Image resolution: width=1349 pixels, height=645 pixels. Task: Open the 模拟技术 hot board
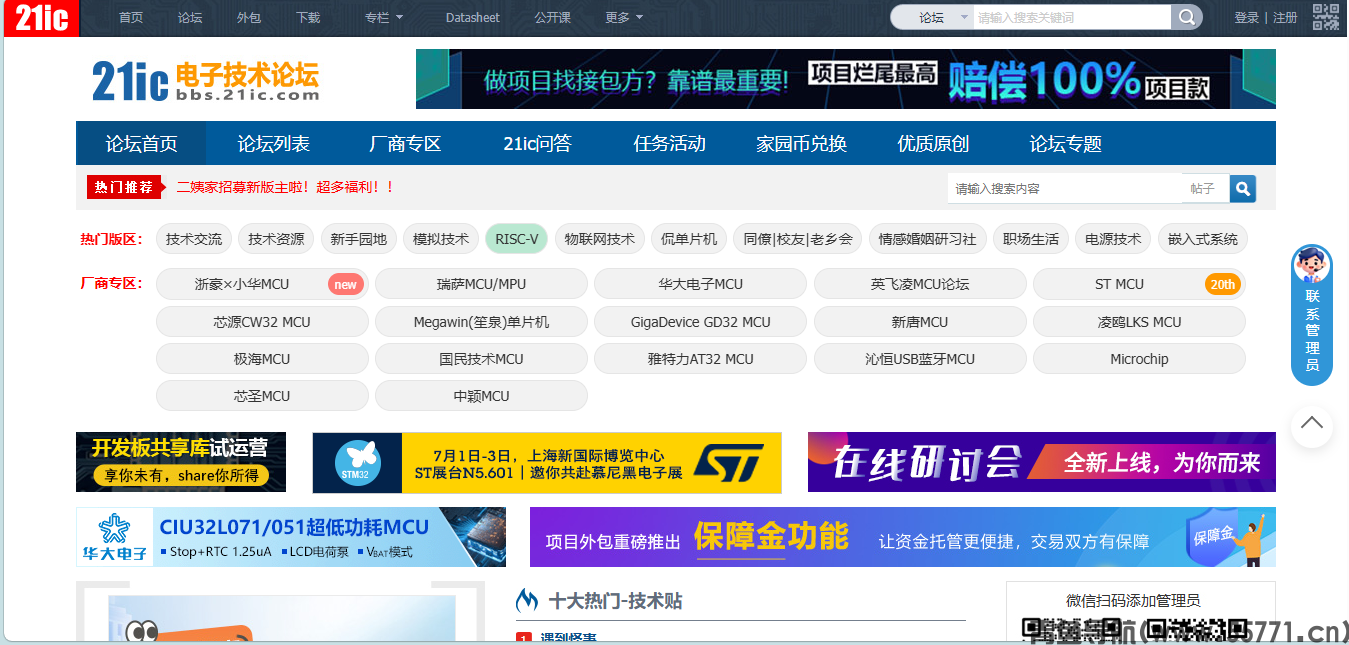pos(441,239)
